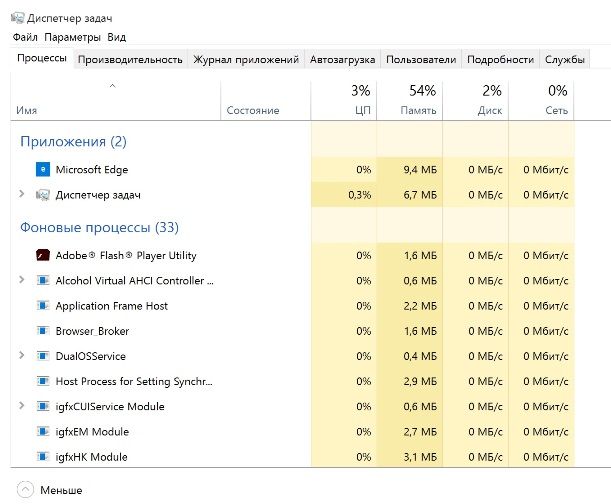This screenshot has height=504, width=611.
Task: Click the Диспетчер задач row icon
Action: click(43, 195)
